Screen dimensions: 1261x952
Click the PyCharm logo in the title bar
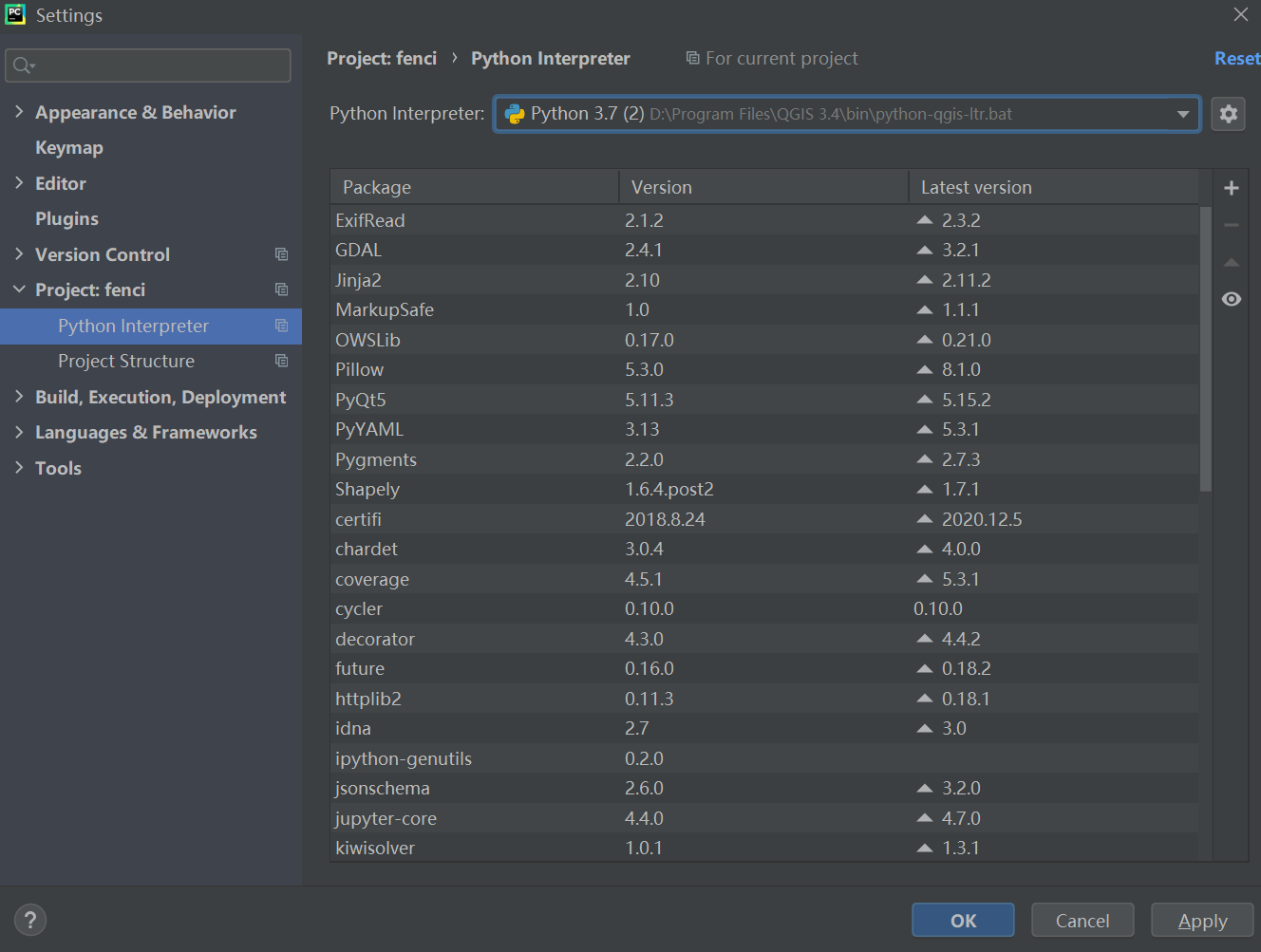[x=15, y=14]
